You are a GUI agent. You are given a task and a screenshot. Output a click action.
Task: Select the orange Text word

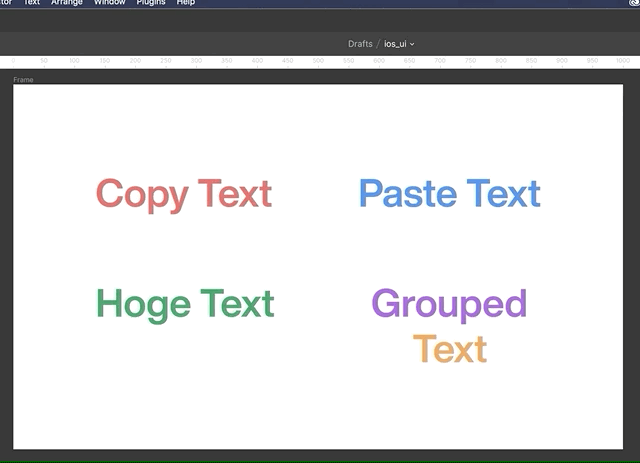click(x=450, y=349)
